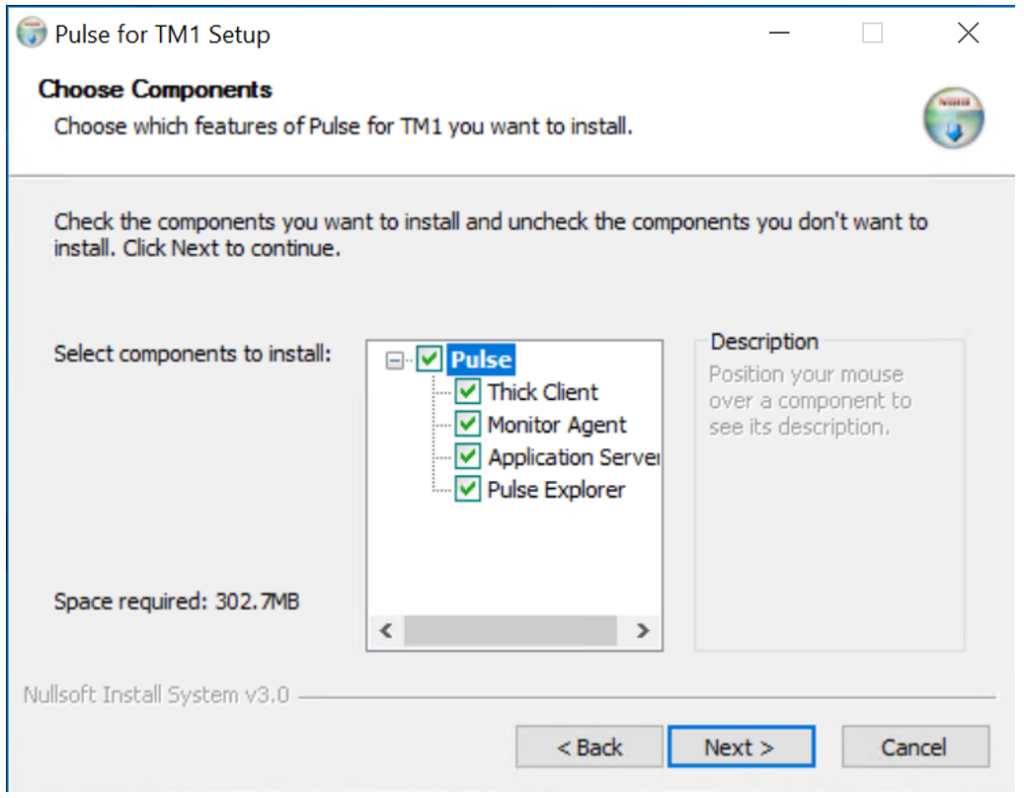Uncheck the Application Server checkbox
The image size is (1024, 798).
coord(468,457)
